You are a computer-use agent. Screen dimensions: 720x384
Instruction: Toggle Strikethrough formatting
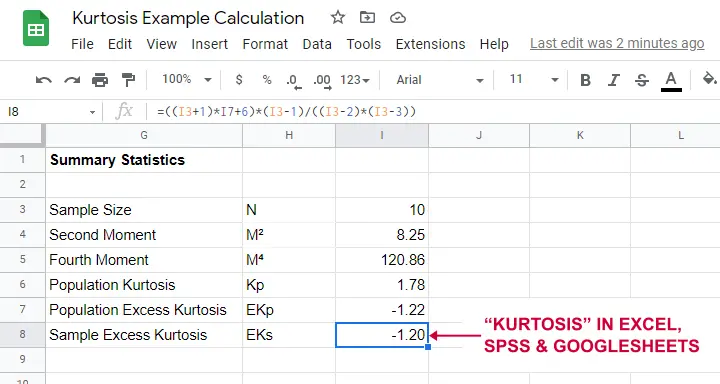tap(642, 80)
